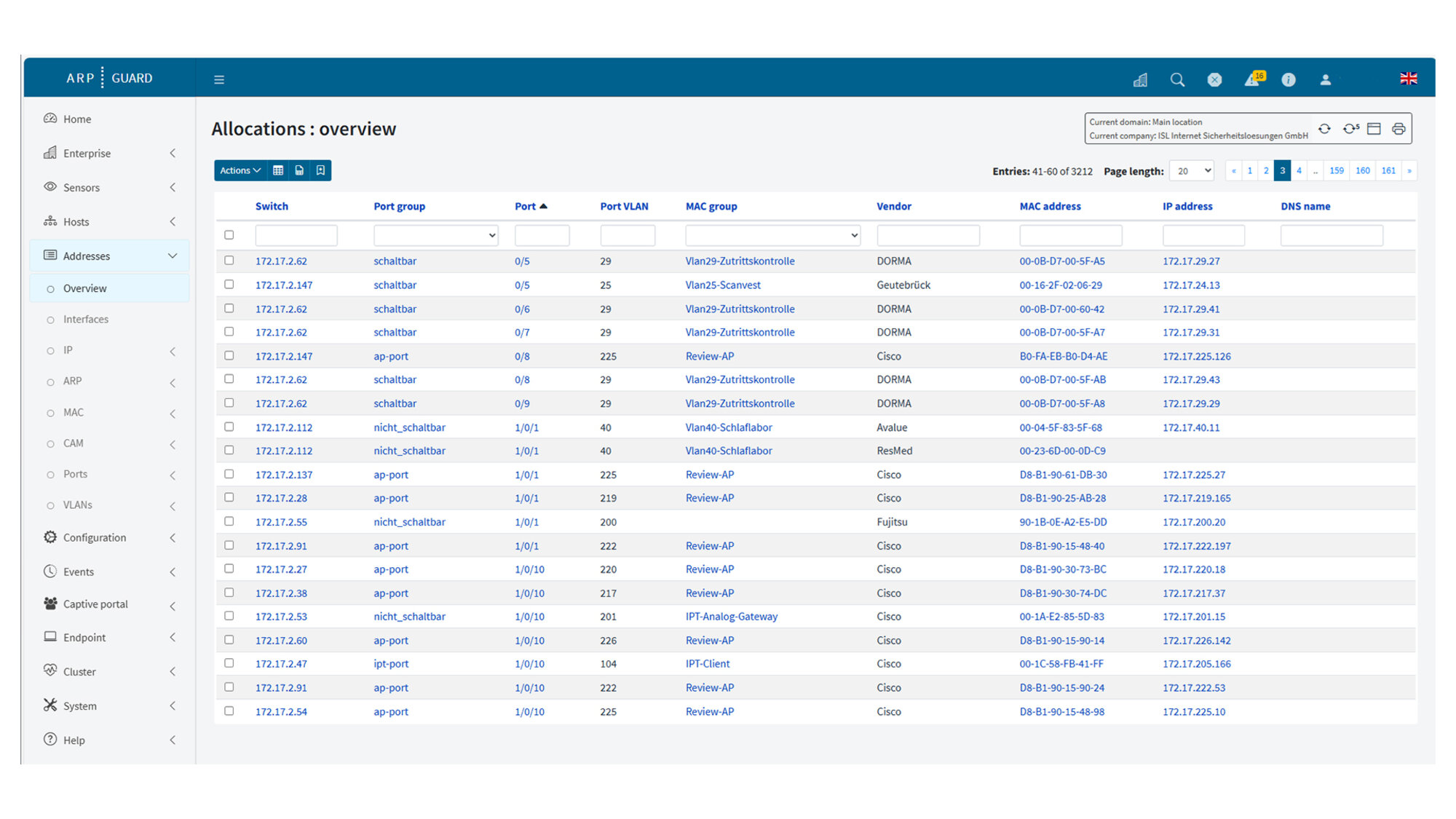This screenshot has height=819, width=1456.
Task: Click the table columns icon beside Actions
Action: coord(278,170)
